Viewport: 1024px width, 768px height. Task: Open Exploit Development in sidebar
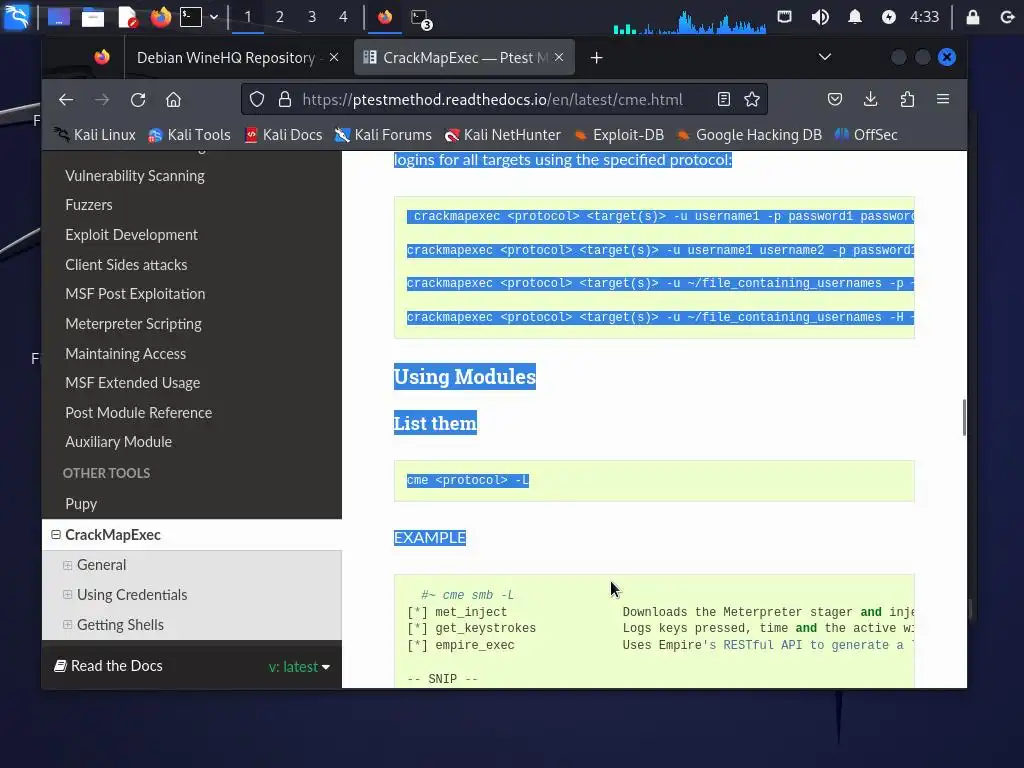coord(131,235)
